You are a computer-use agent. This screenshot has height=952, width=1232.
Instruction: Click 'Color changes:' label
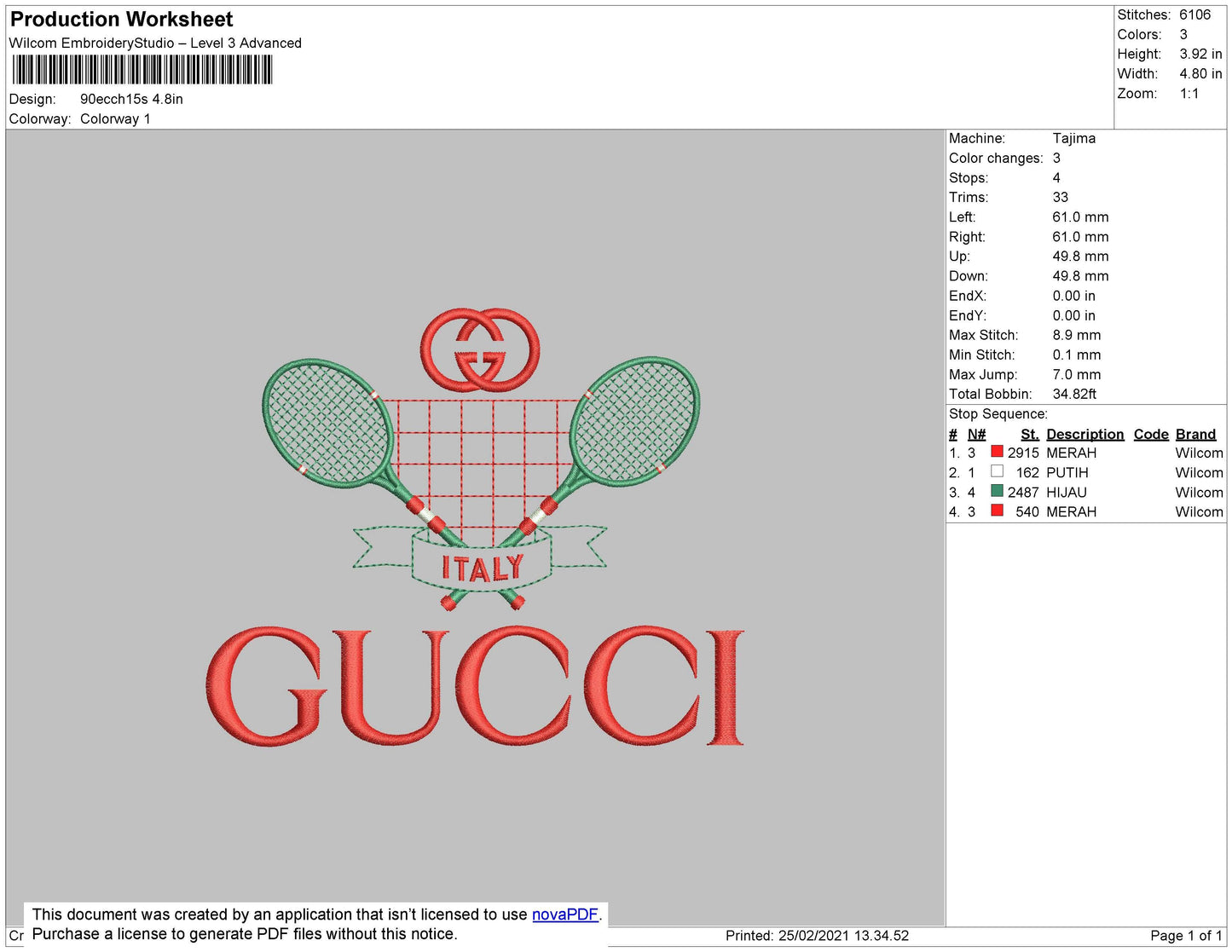[x=996, y=158]
